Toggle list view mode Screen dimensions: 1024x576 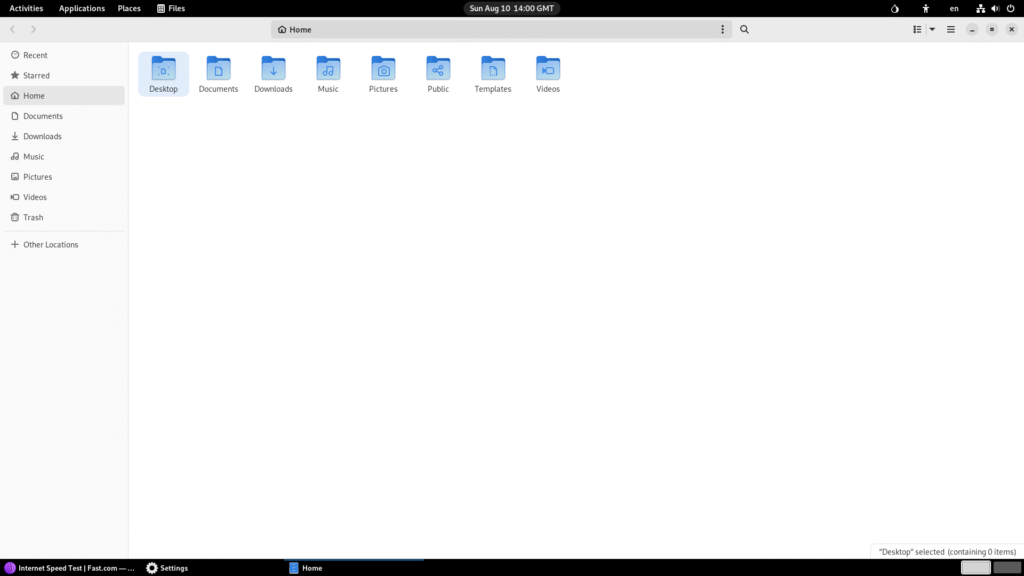(x=917, y=30)
